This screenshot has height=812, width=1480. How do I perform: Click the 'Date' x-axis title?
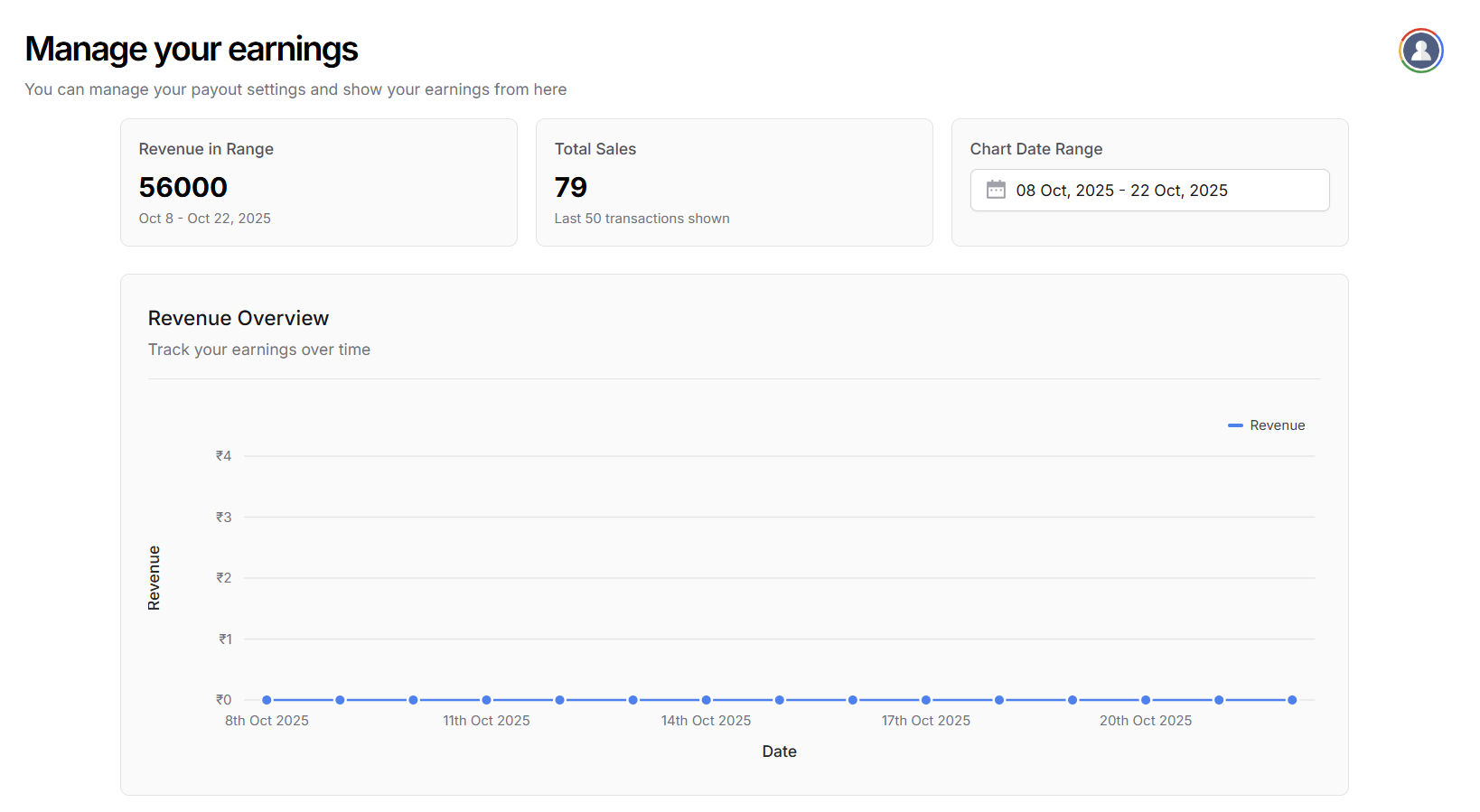tap(779, 751)
